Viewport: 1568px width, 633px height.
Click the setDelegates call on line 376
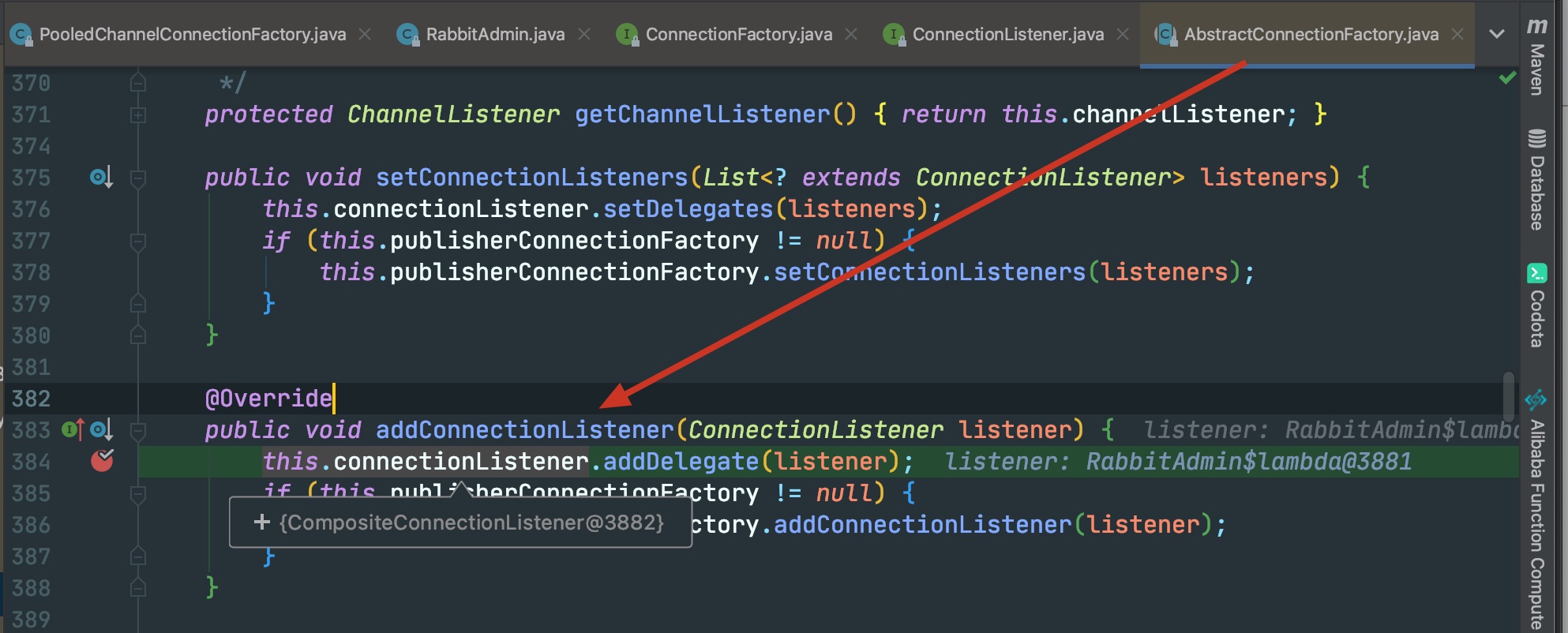point(688,208)
